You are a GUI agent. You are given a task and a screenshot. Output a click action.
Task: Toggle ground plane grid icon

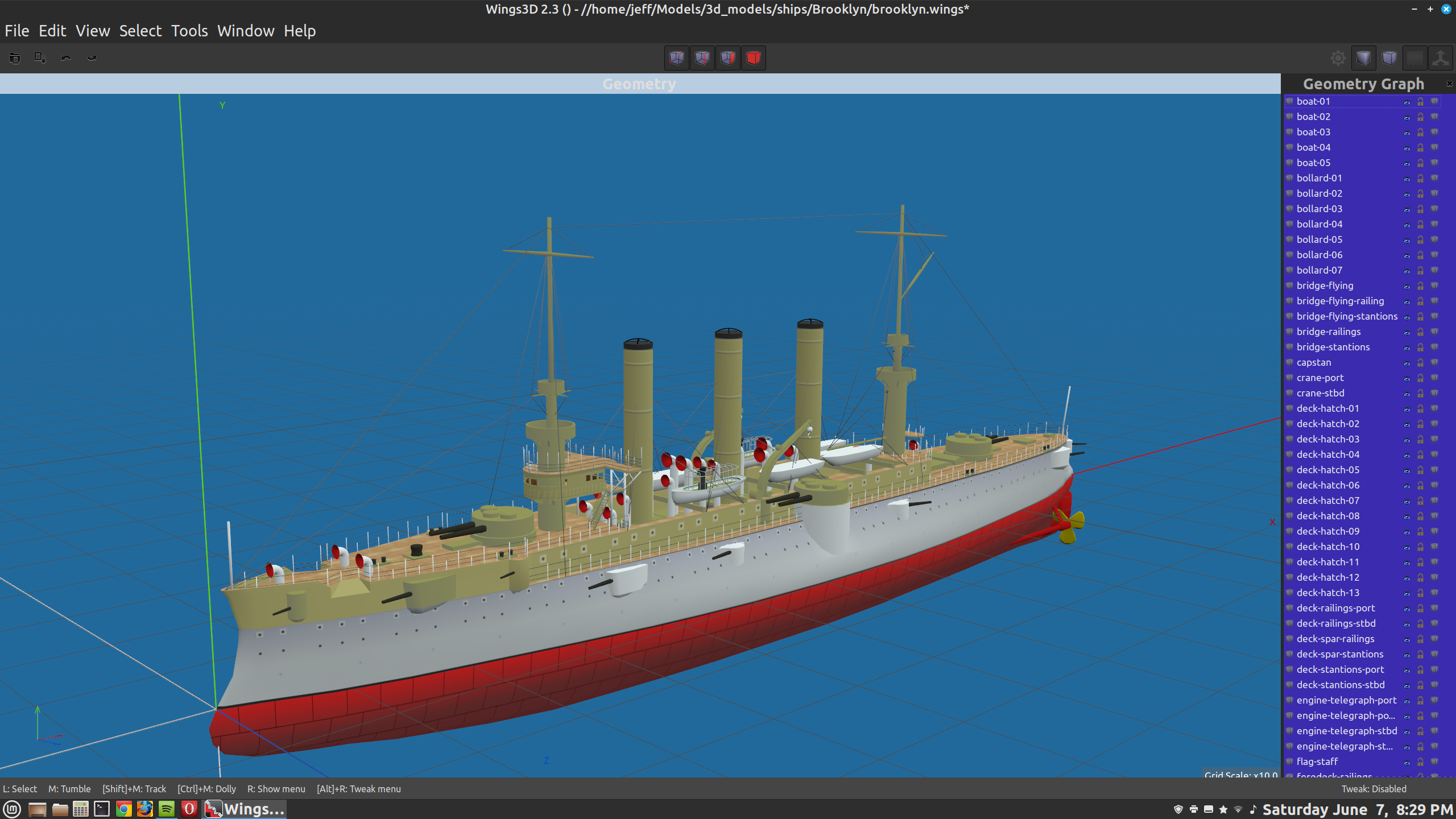click(x=1415, y=58)
